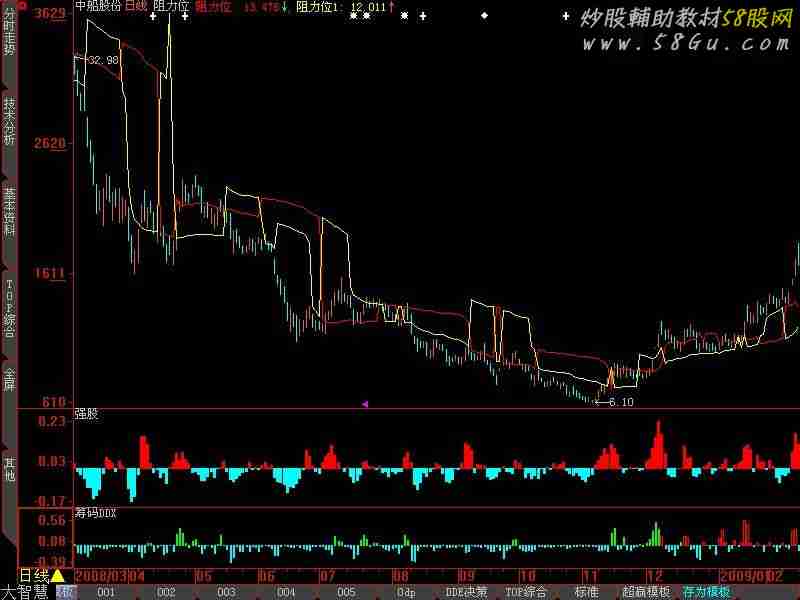
Task: Switch to the 标准 template
Action: click(x=586, y=592)
